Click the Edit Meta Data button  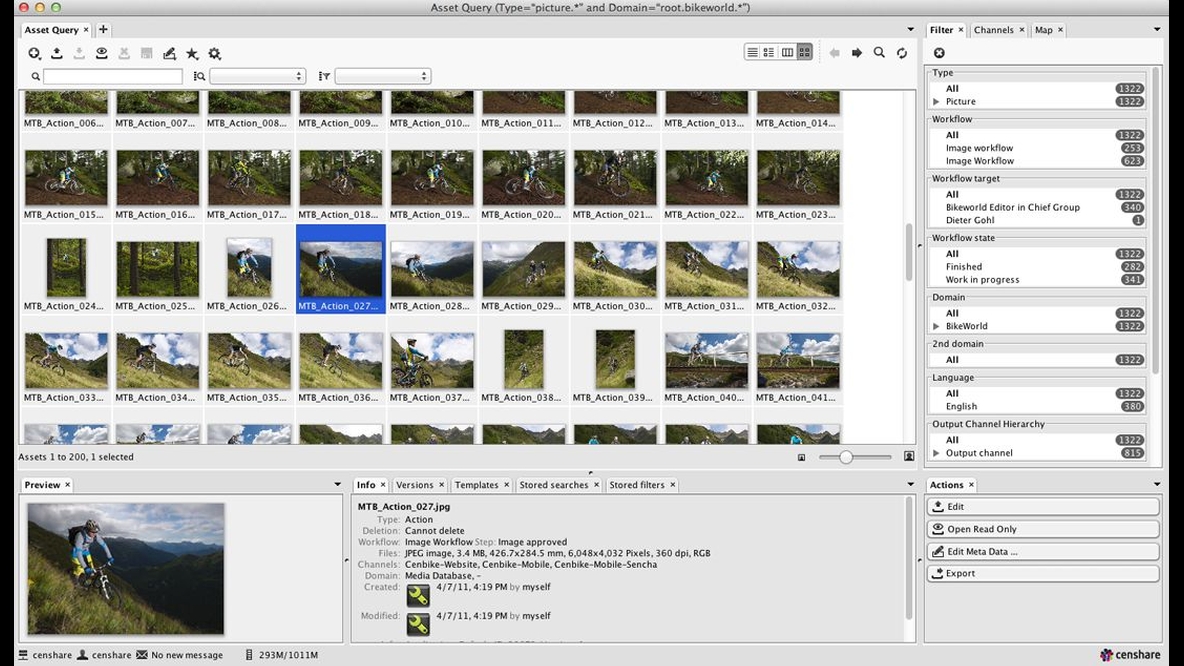tap(1043, 552)
